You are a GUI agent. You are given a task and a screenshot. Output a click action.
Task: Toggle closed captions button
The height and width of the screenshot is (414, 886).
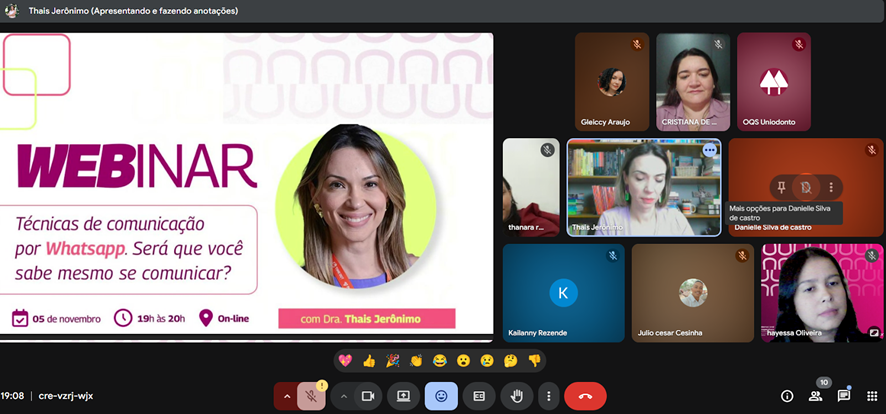pos(479,396)
